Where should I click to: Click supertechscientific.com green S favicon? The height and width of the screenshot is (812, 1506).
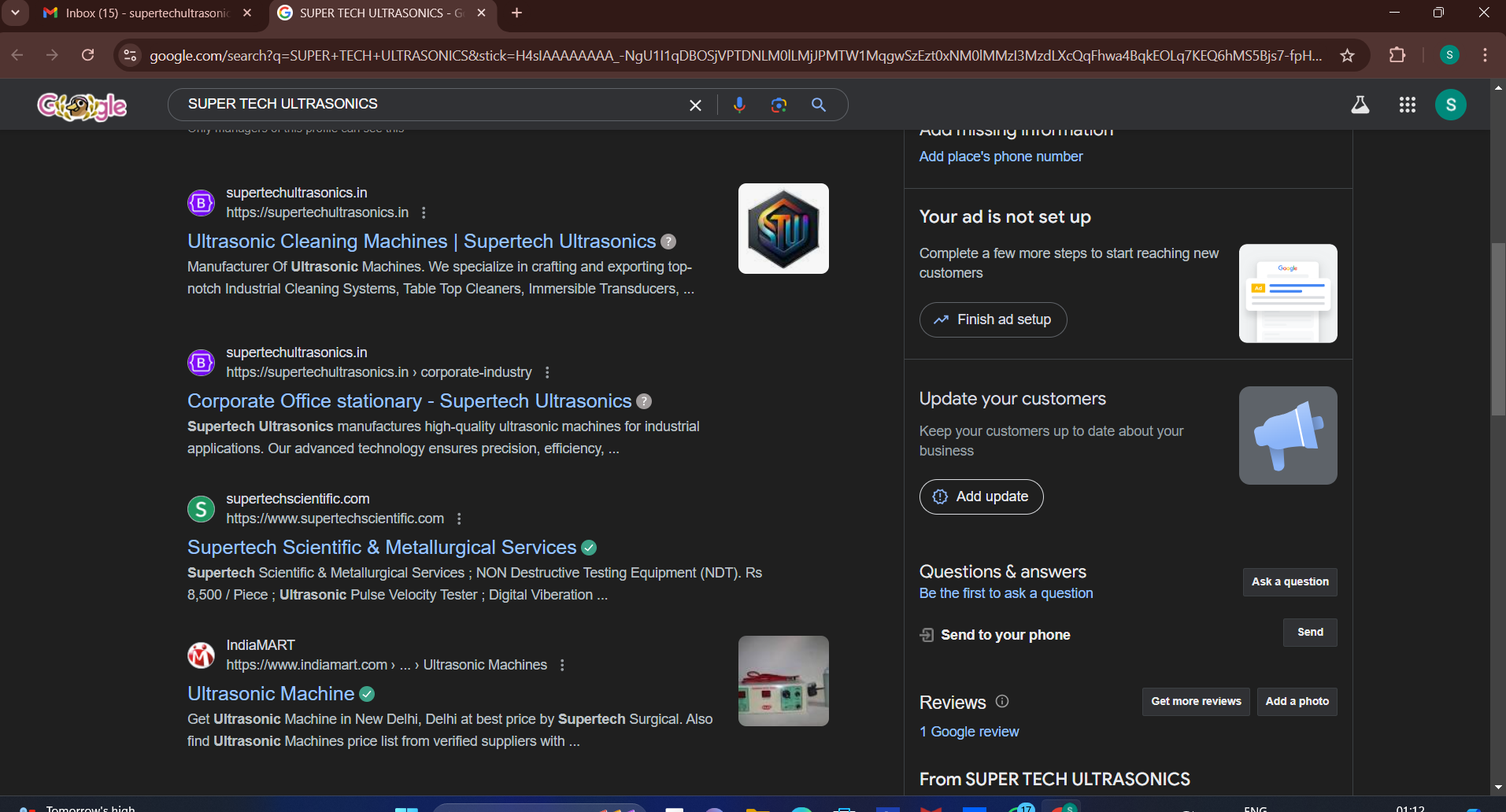tap(201, 509)
